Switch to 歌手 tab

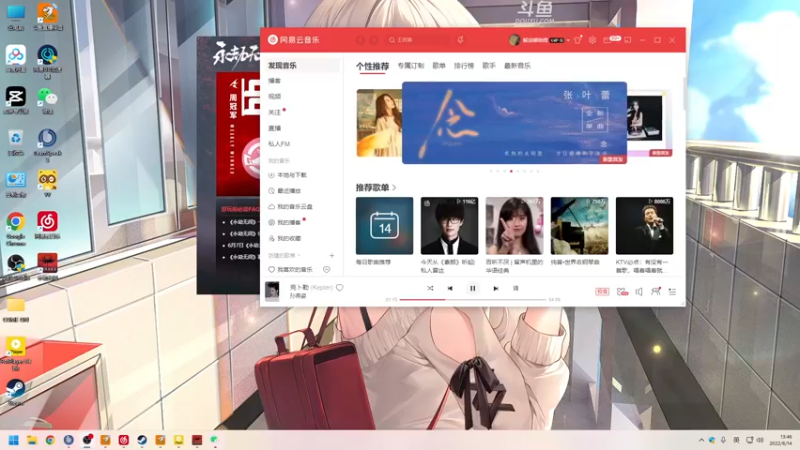[489, 65]
